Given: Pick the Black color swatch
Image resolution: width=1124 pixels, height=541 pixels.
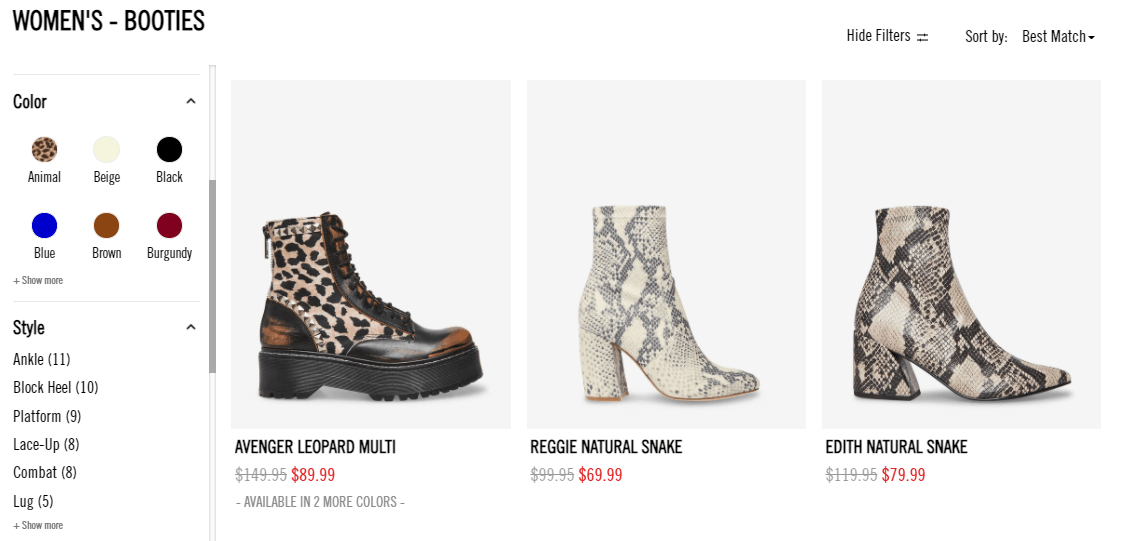Looking at the screenshot, I should (169, 150).
